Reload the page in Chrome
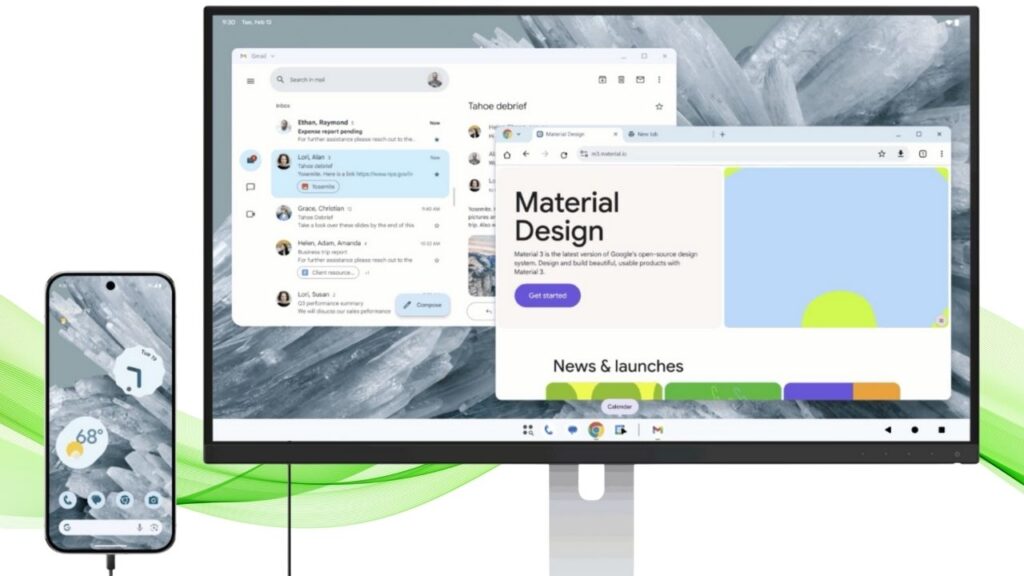This screenshot has height=576, width=1024. coord(564,155)
